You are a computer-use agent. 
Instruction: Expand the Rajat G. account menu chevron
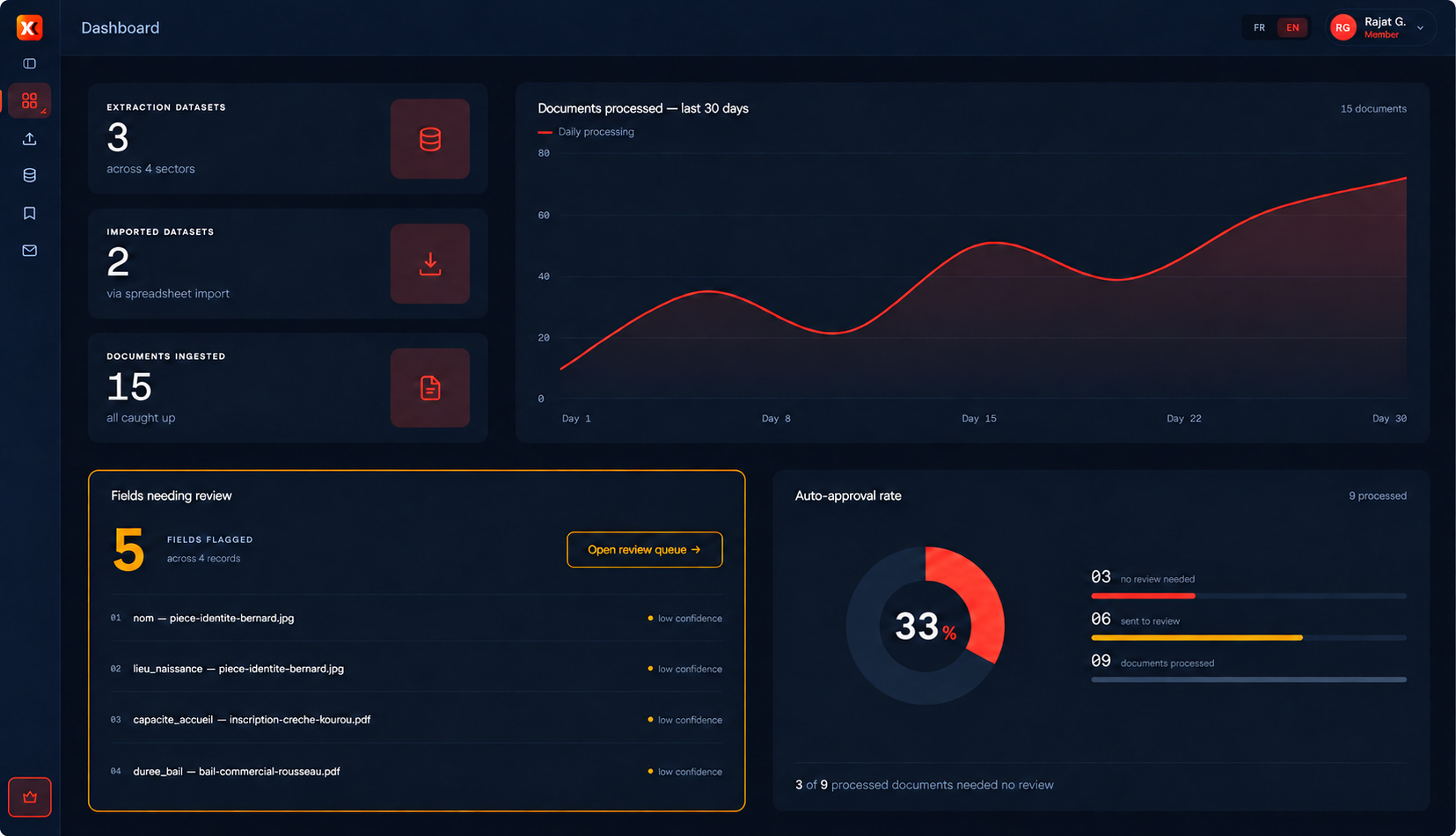[x=1420, y=28]
